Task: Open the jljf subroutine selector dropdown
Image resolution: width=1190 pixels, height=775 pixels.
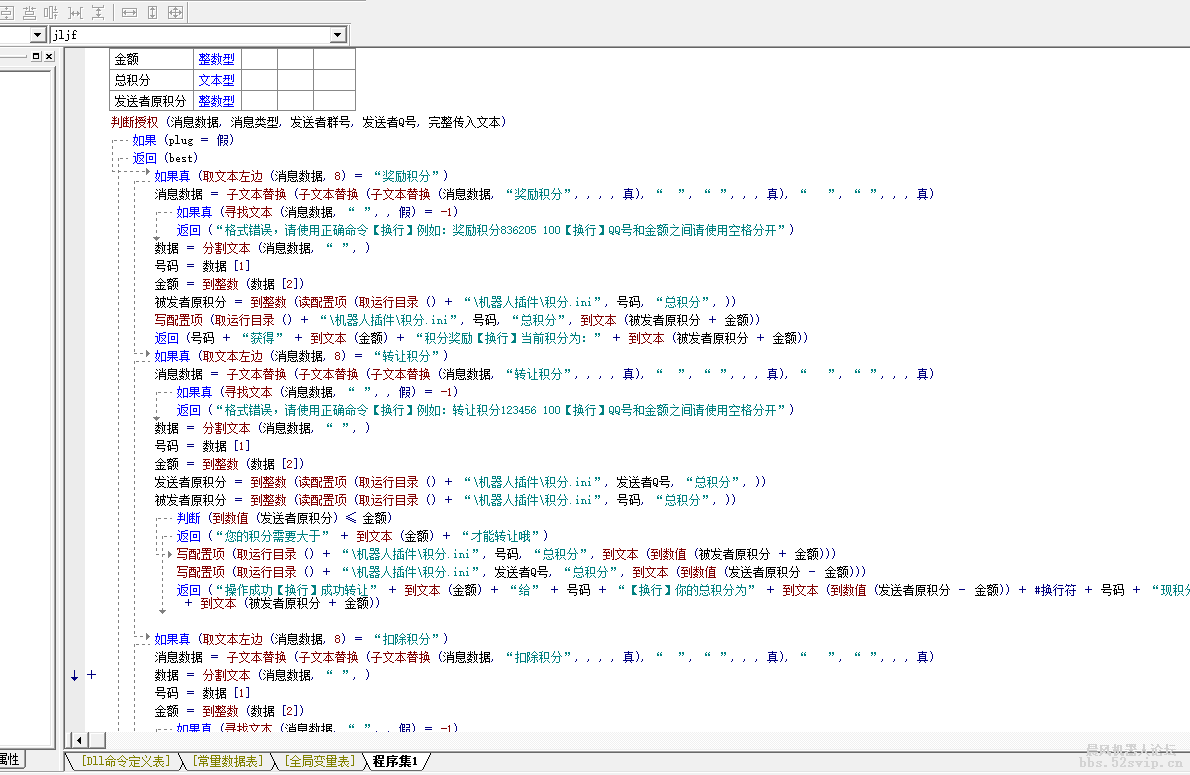Action: [340, 34]
